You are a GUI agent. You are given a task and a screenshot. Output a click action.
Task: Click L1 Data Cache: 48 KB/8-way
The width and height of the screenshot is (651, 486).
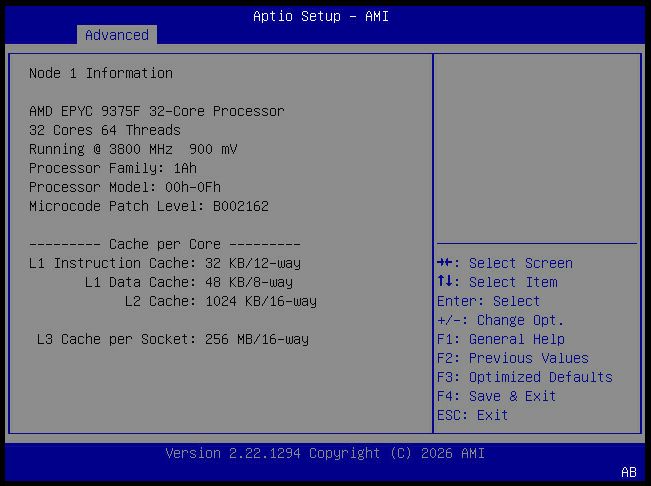coord(188,282)
